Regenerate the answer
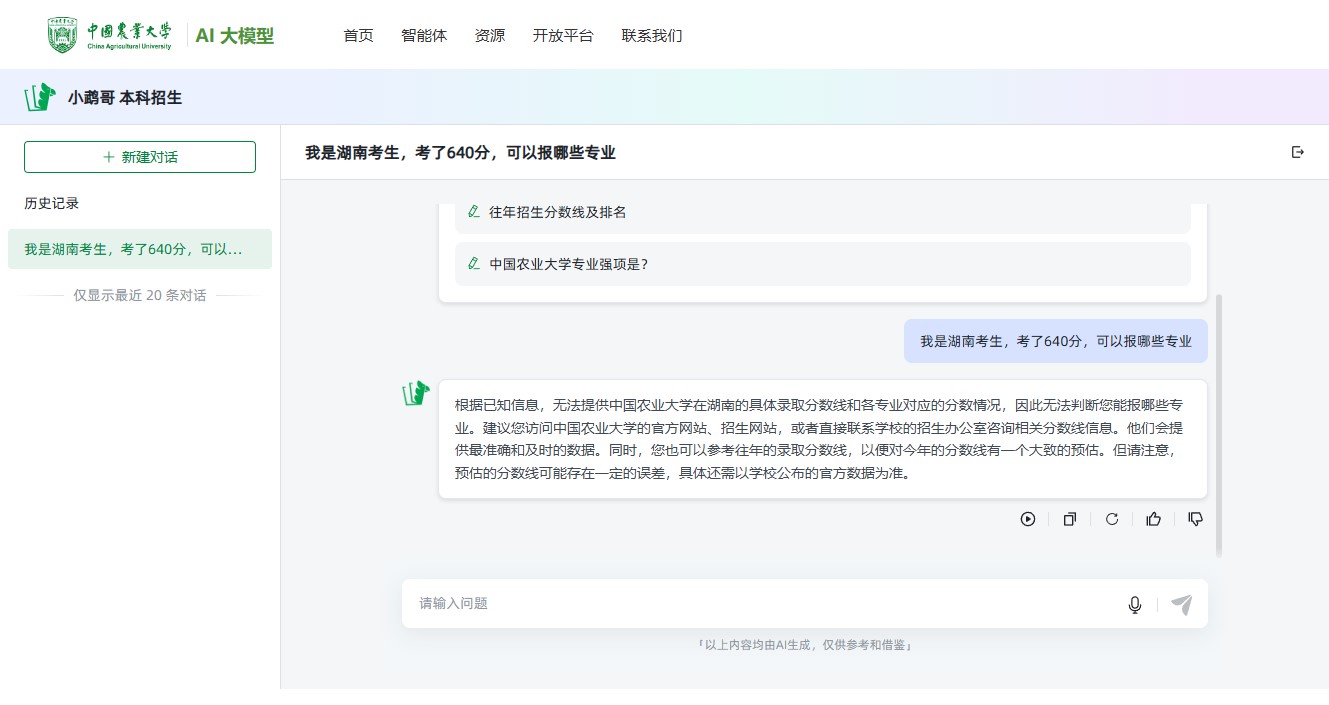Screen dimensions: 1329x705 1111,519
